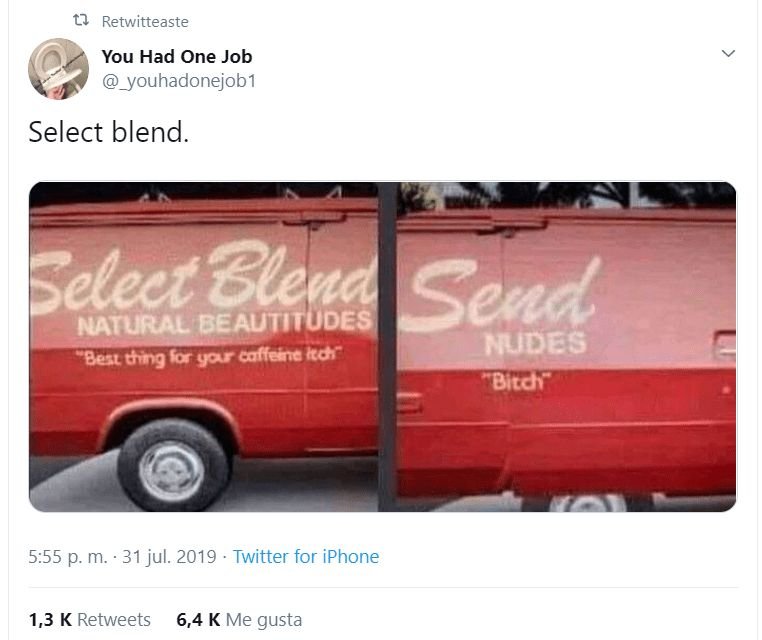The image size is (762, 640).
Task: Open the Send Nudes van photo
Action: pos(566,346)
